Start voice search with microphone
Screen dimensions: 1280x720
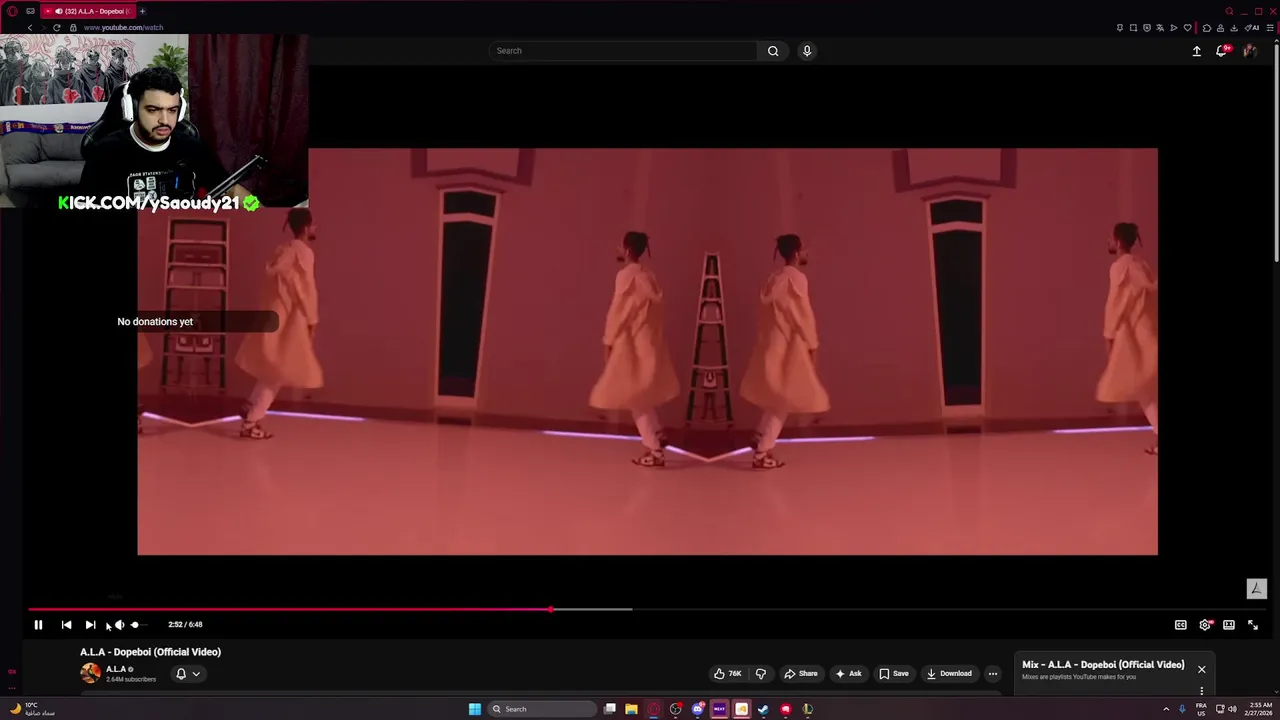coord(807,51)
